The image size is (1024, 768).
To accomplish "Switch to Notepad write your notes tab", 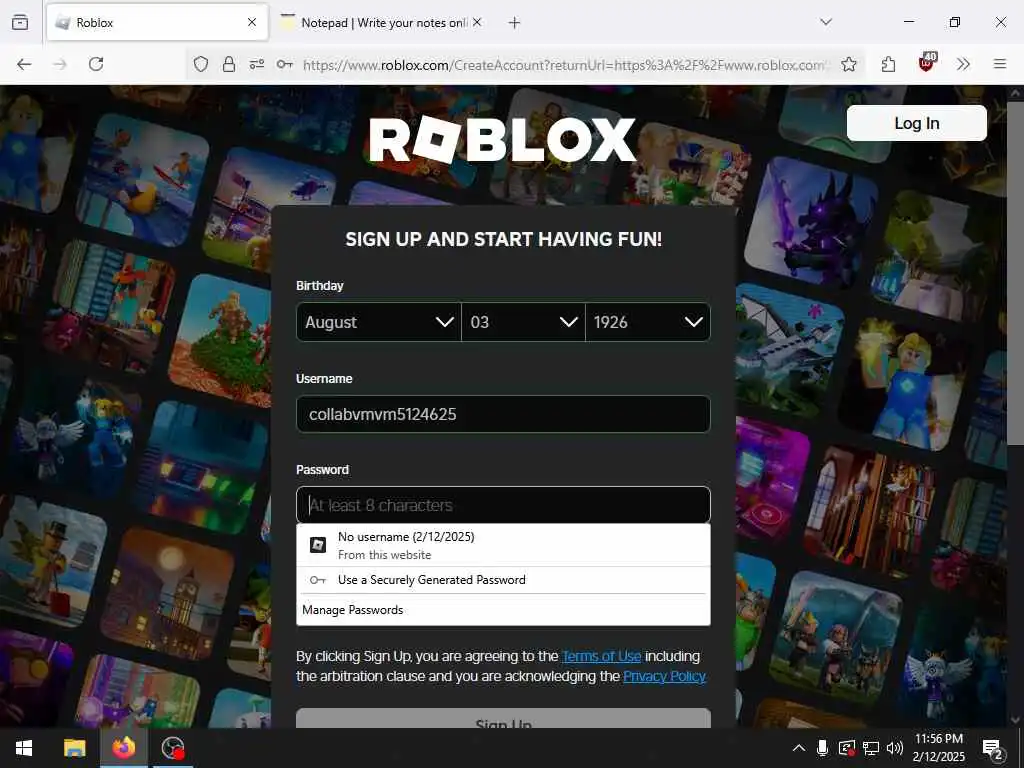I will click(381, 23).
